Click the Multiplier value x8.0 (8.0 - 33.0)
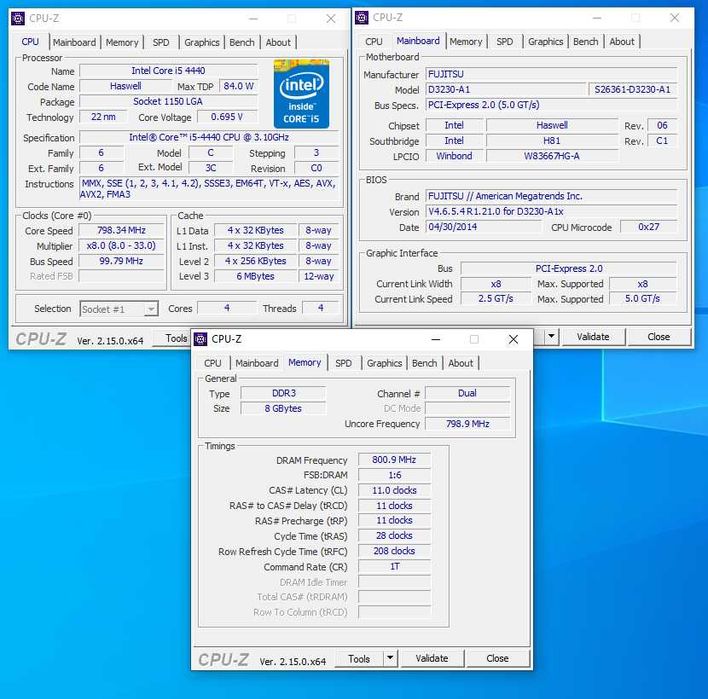The image size is (708, 699). click(121, 246)
